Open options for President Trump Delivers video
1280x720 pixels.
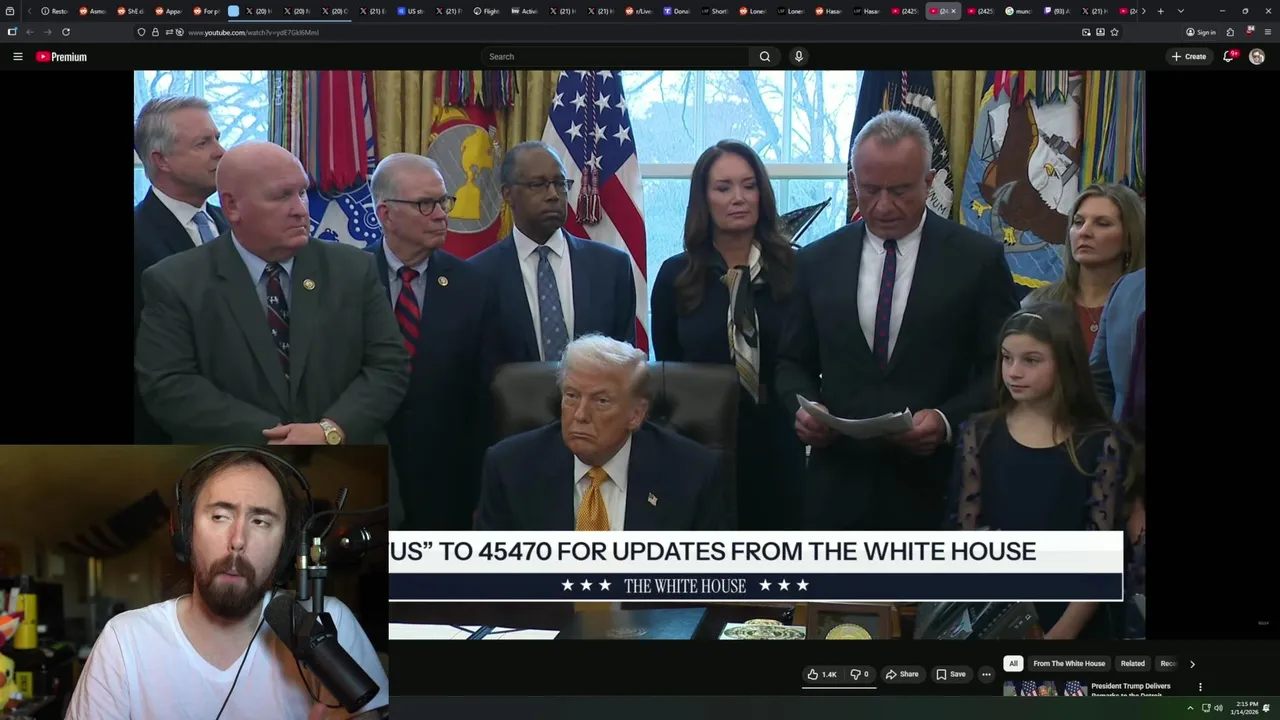1200,687
